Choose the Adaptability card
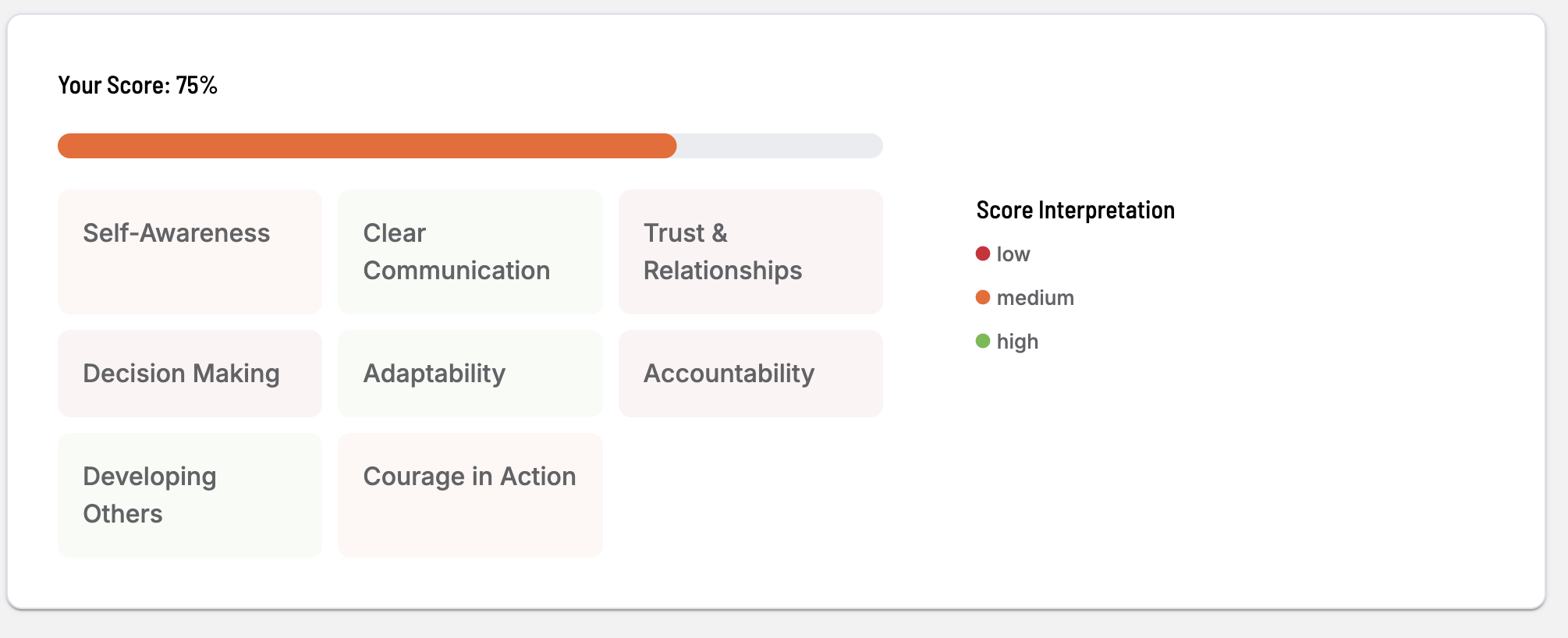The height and width of the screenshot is (638, 1568). pos(470,373)
